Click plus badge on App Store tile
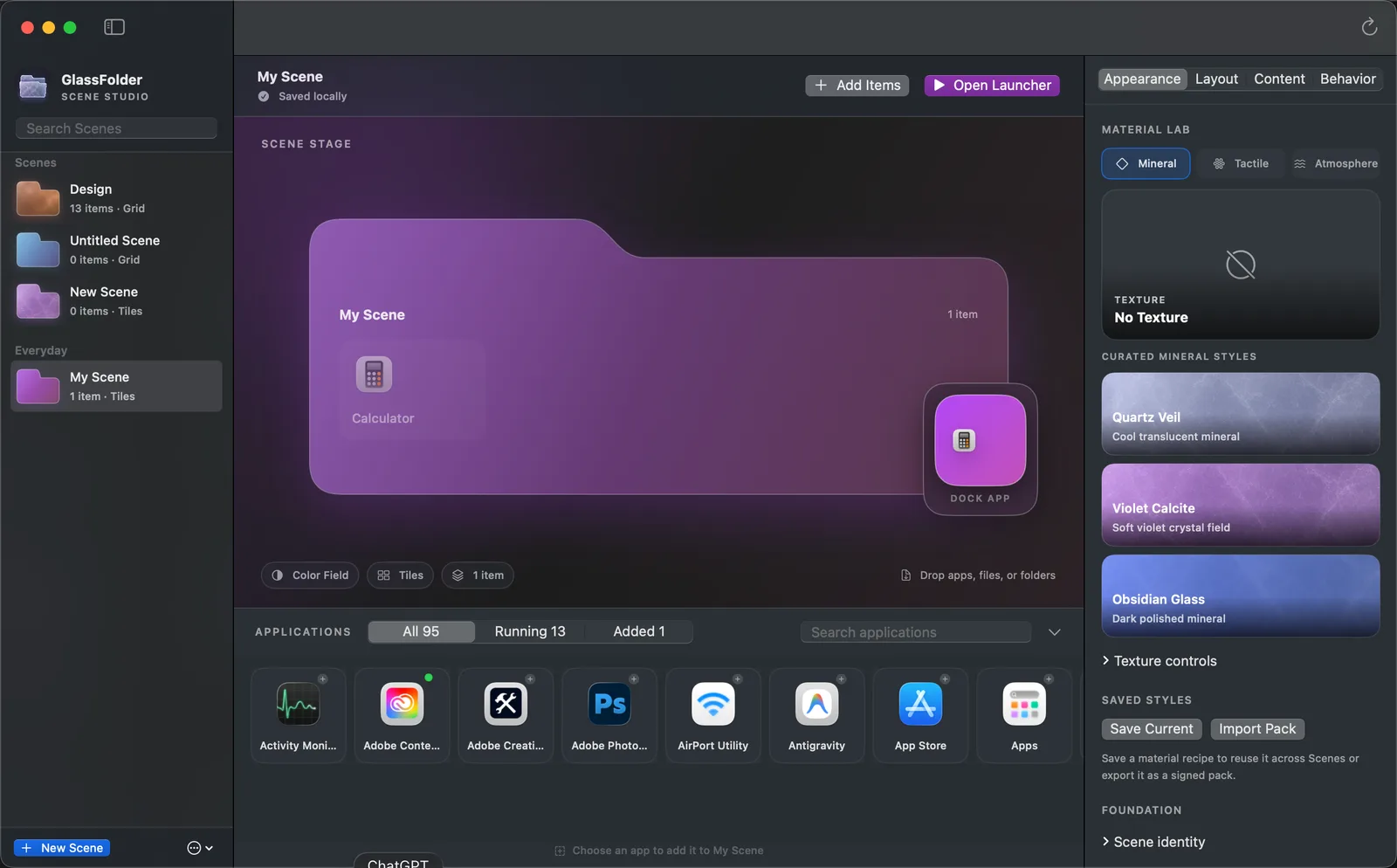 [x=945, y=679]
